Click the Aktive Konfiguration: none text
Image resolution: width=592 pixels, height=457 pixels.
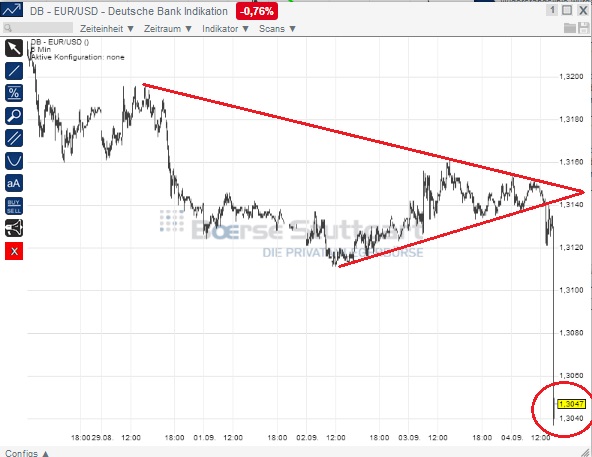tap(78, 57)
